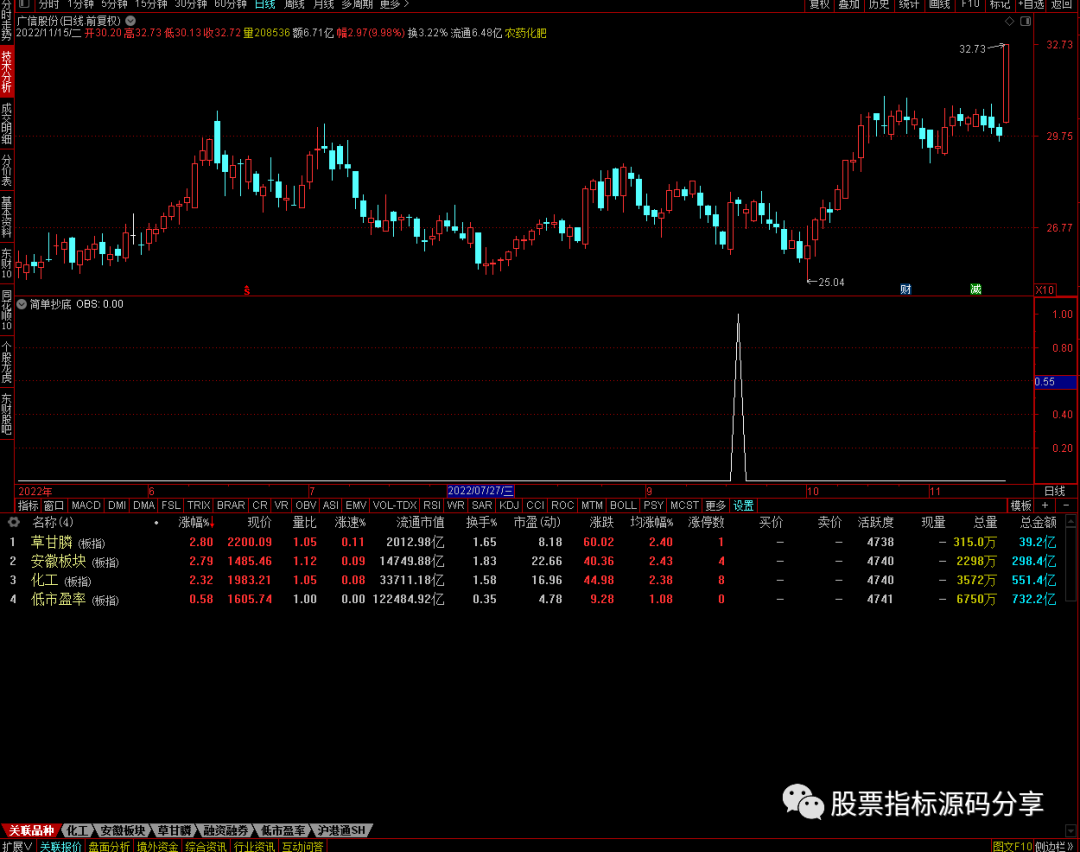1080x852 pixels.
Task: Click the 设置 indicator settings button
Action: pyautogui.click(x=743, y=506)
